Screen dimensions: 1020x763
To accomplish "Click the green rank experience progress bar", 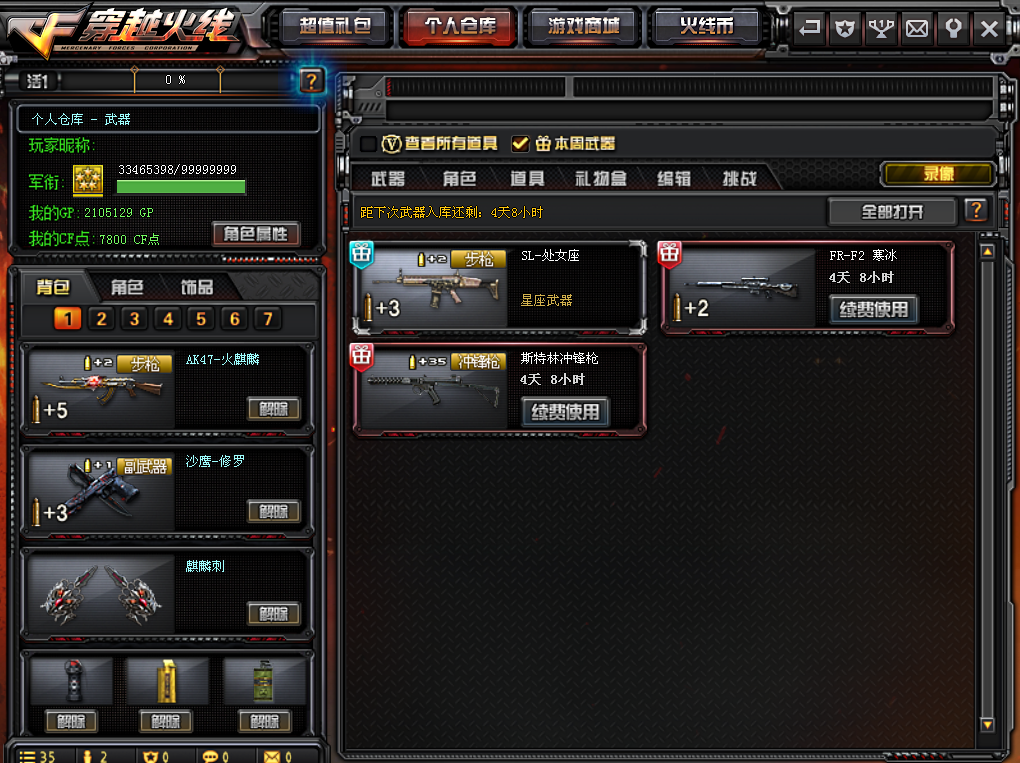I will [x=181, y=187].
